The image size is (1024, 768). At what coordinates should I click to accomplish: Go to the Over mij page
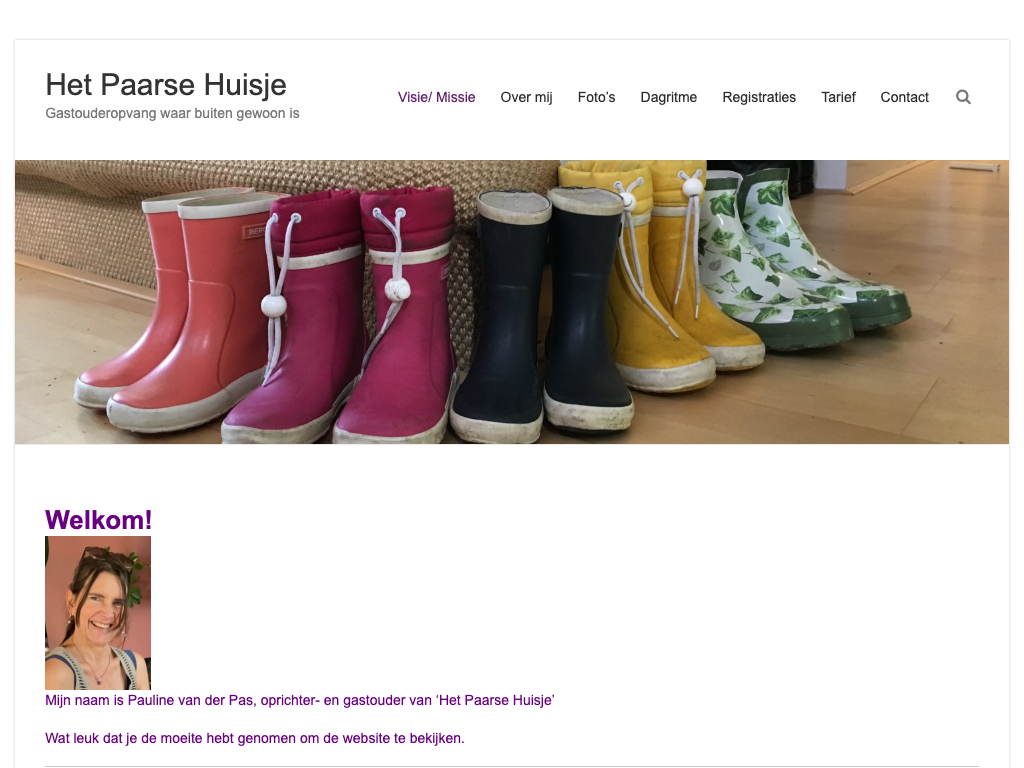(x=526, y=97)
